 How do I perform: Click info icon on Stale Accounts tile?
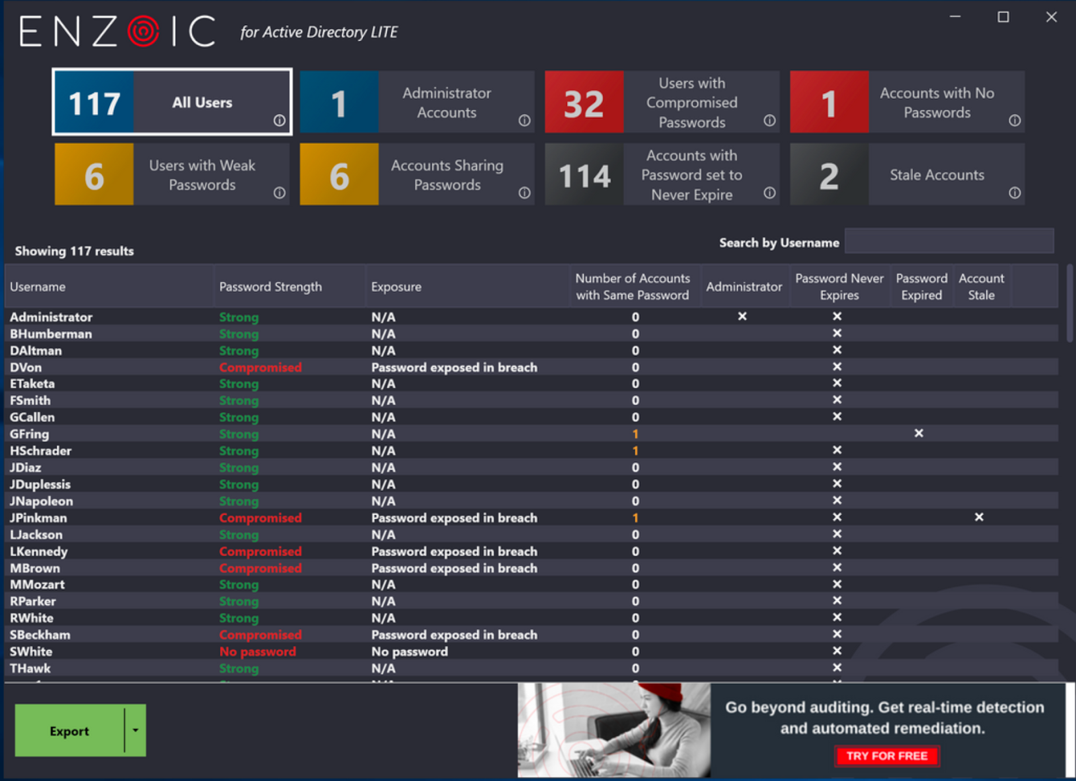[1014, 192]
